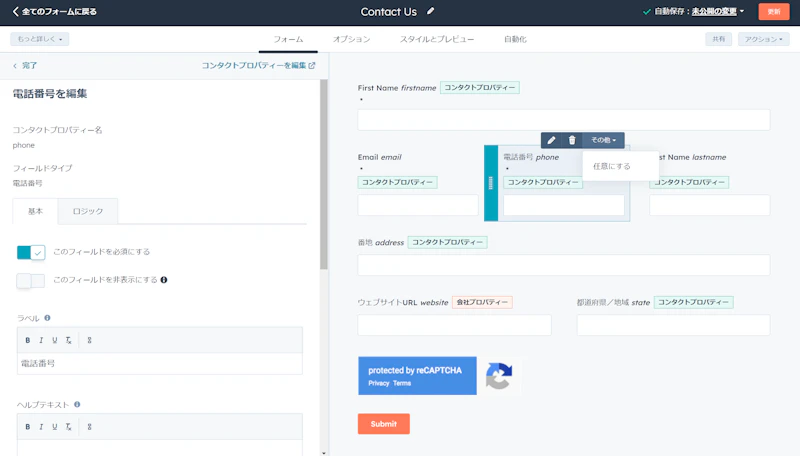Click ウェブサイトURL input field

point(454,325)
